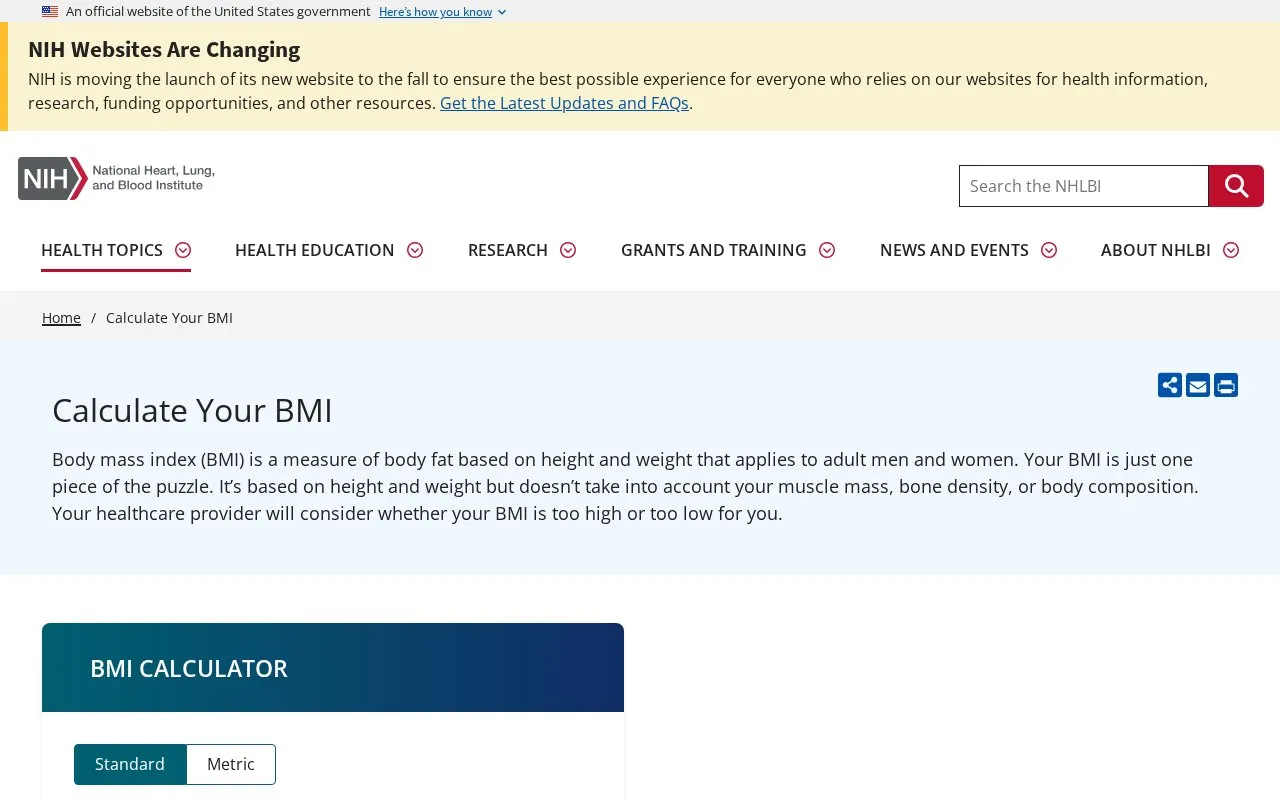The image size is (1280, 800).
Task: Click the email envelope icon
Action: (1198, 385)
